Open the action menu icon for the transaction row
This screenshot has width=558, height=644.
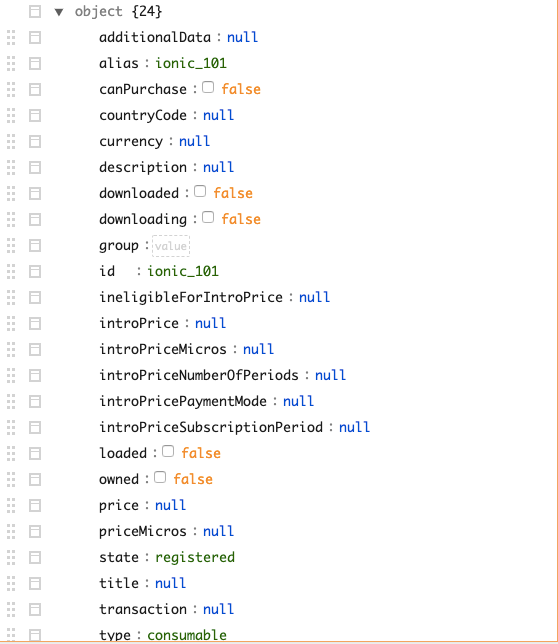tap(35, 610)
